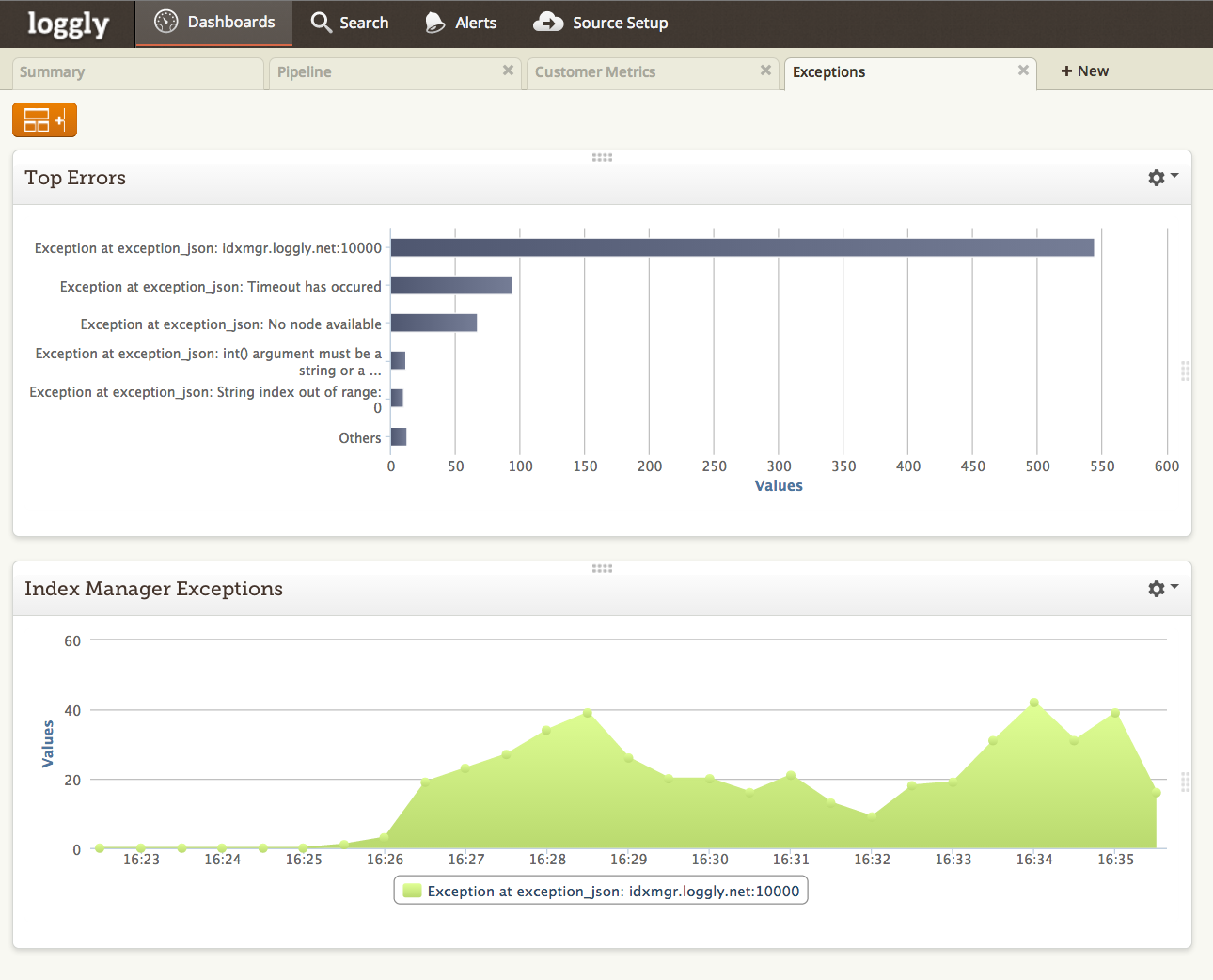Toggle the idxmgr.loggly.net:10000 legend series

tap(602, 891)
